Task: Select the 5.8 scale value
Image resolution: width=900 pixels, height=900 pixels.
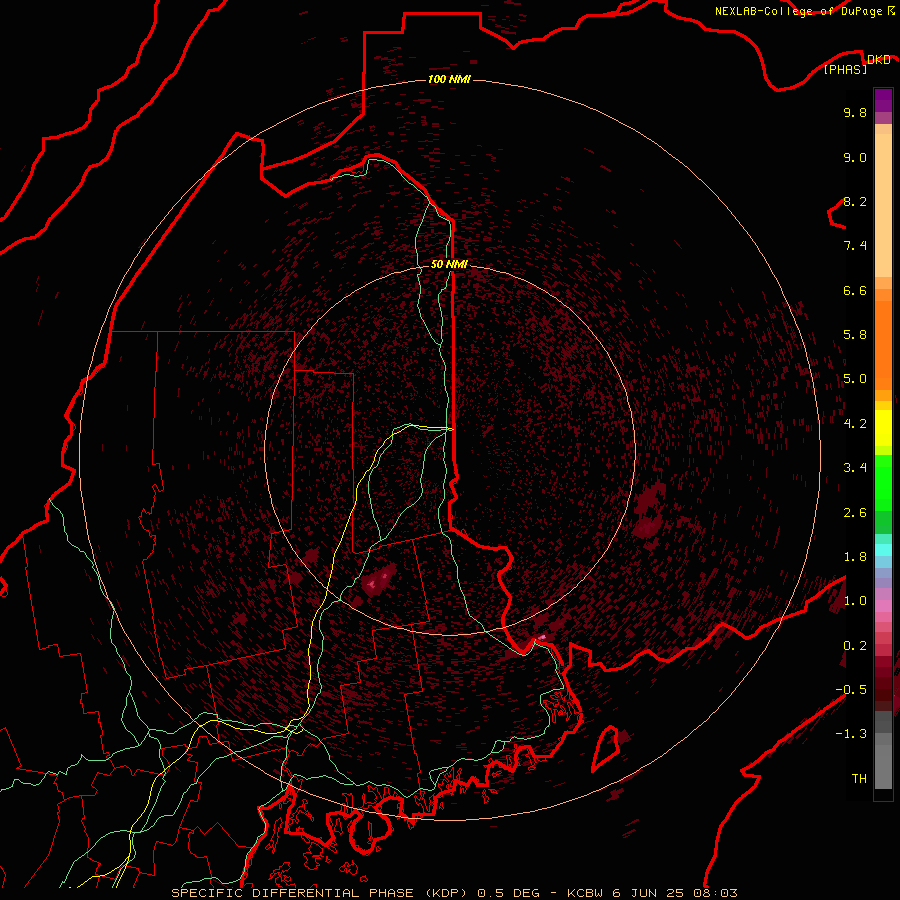Action: 855,335
